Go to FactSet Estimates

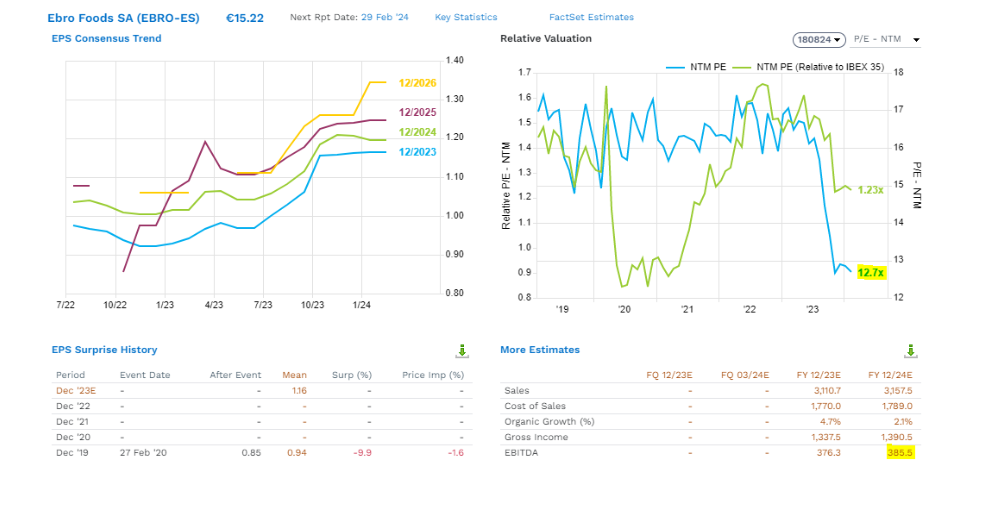click(x=591, y=17)
